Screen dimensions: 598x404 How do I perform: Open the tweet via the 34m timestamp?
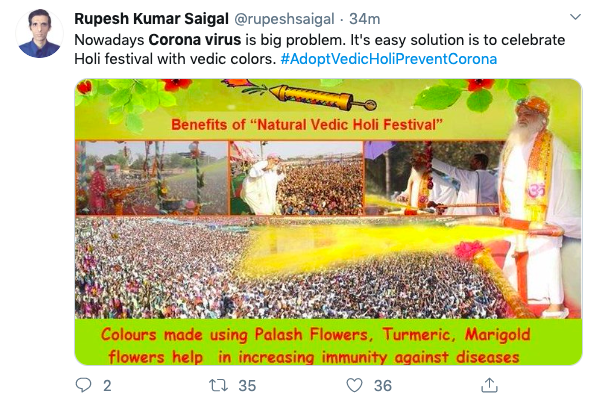tap(365, 19)
